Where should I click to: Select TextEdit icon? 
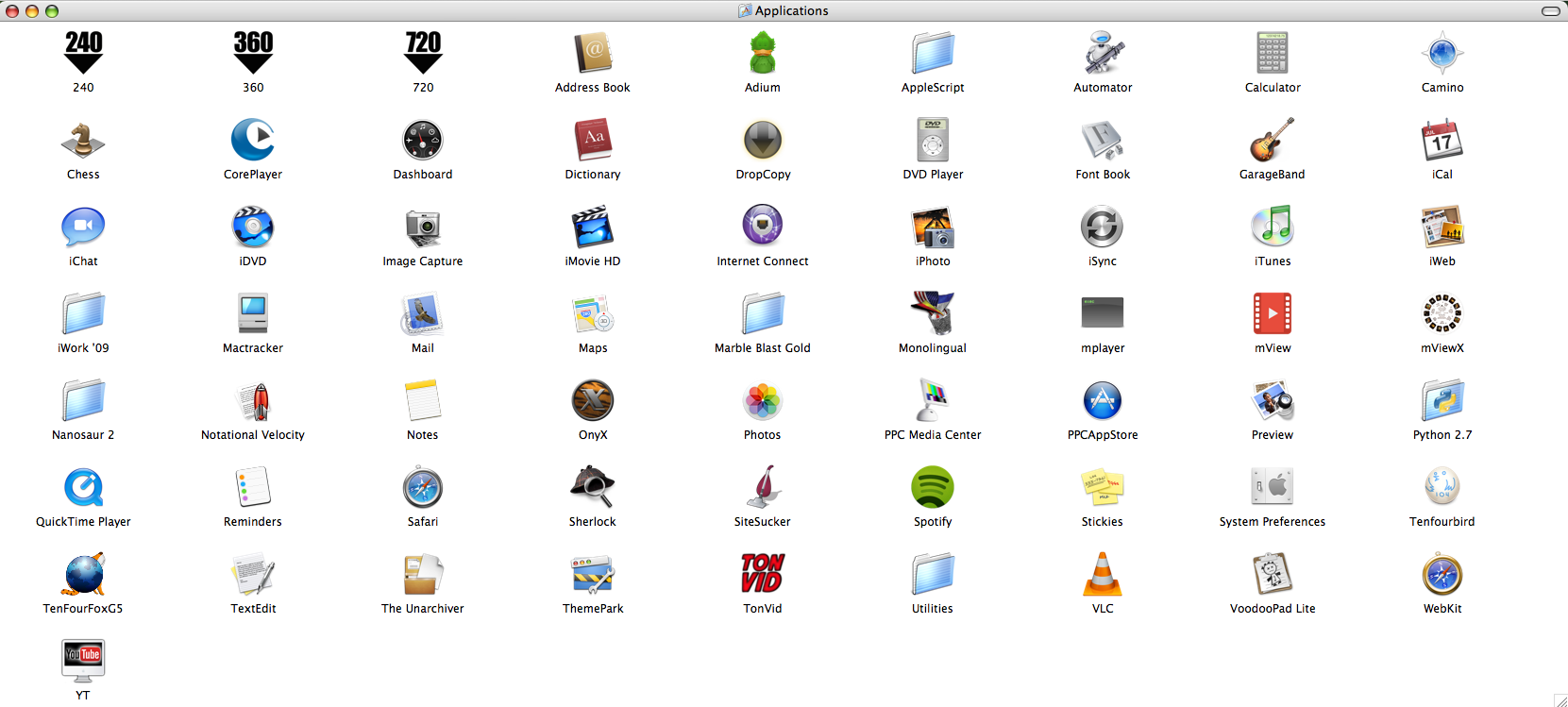coord(253,574)
